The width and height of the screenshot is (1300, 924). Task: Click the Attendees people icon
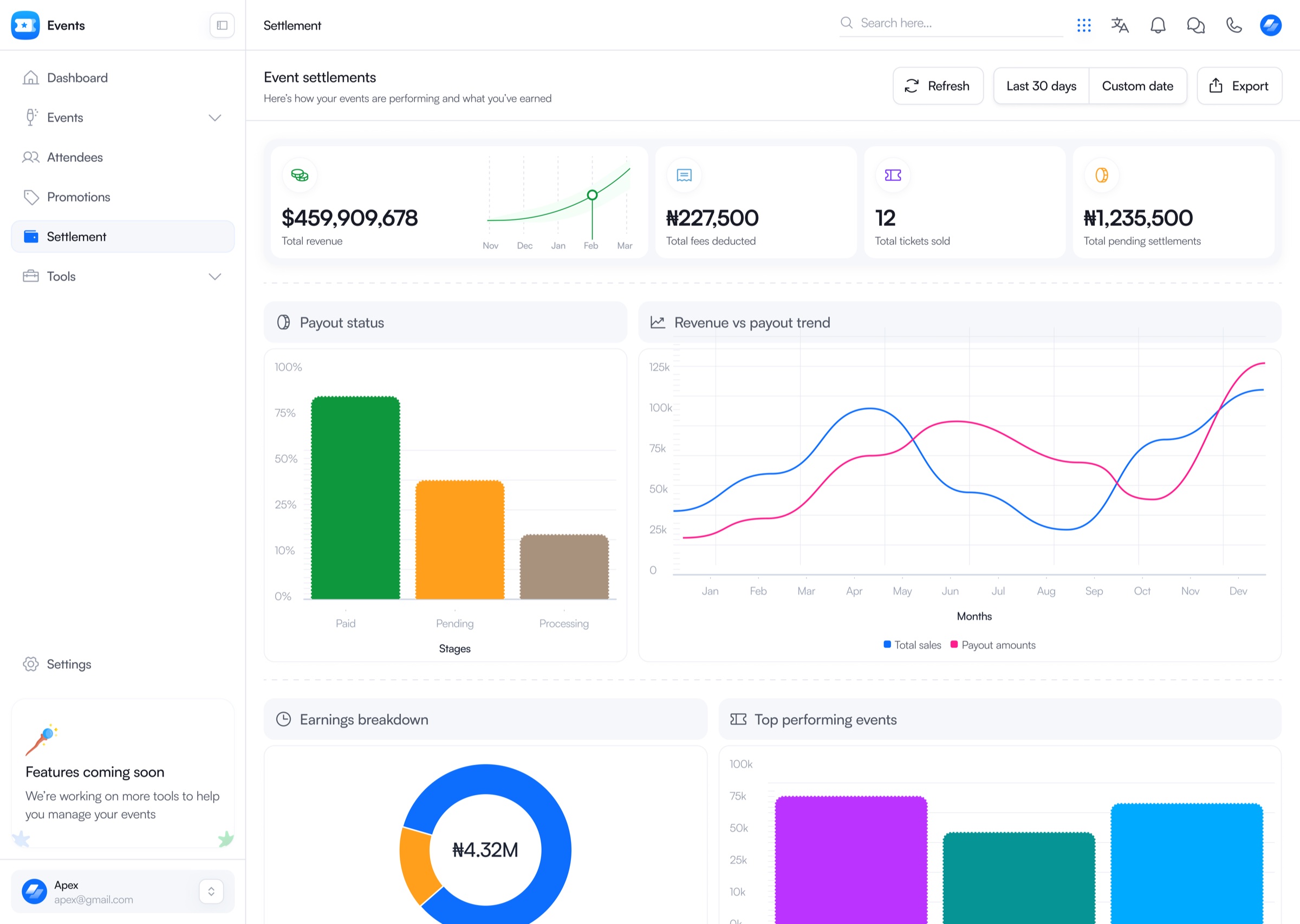31,157
